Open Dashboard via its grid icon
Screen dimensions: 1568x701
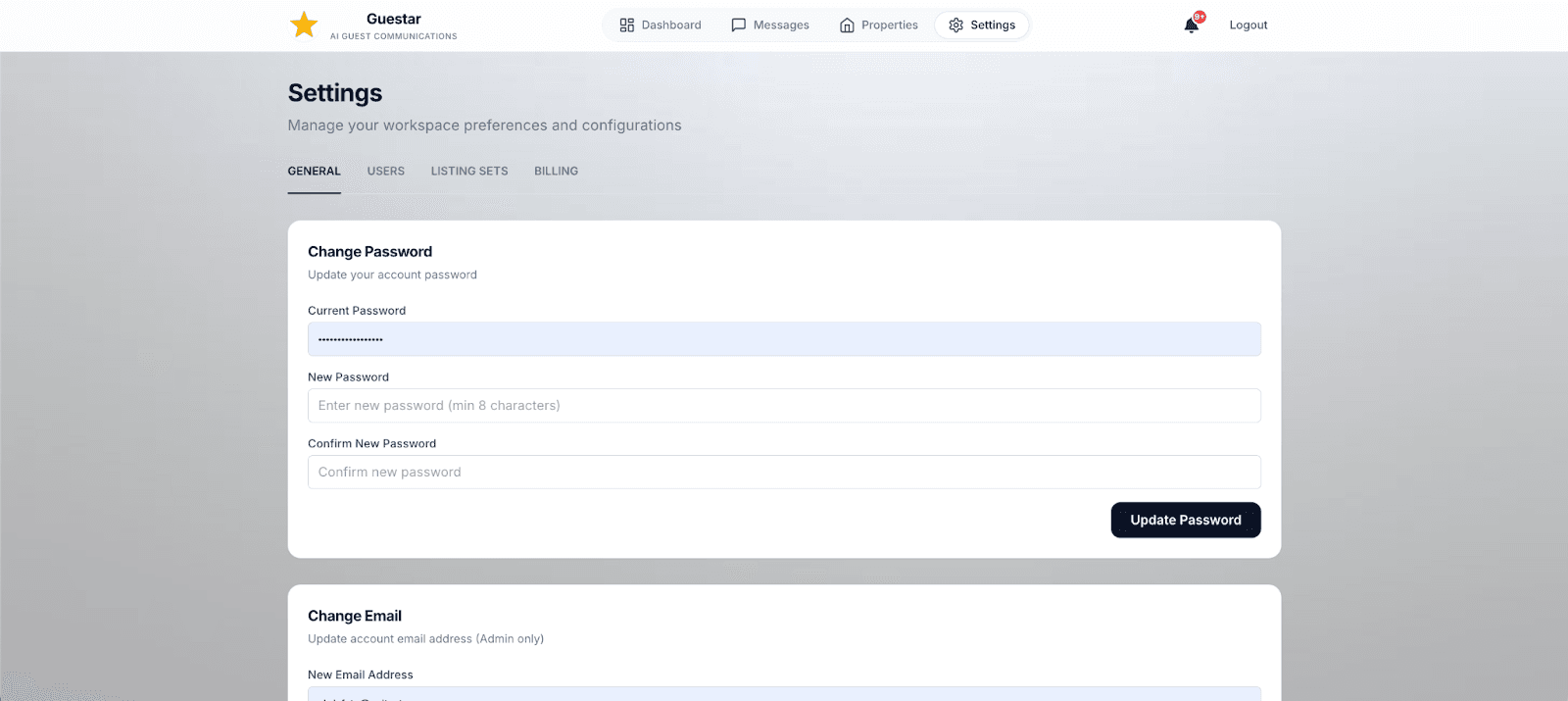coord(627,25)
